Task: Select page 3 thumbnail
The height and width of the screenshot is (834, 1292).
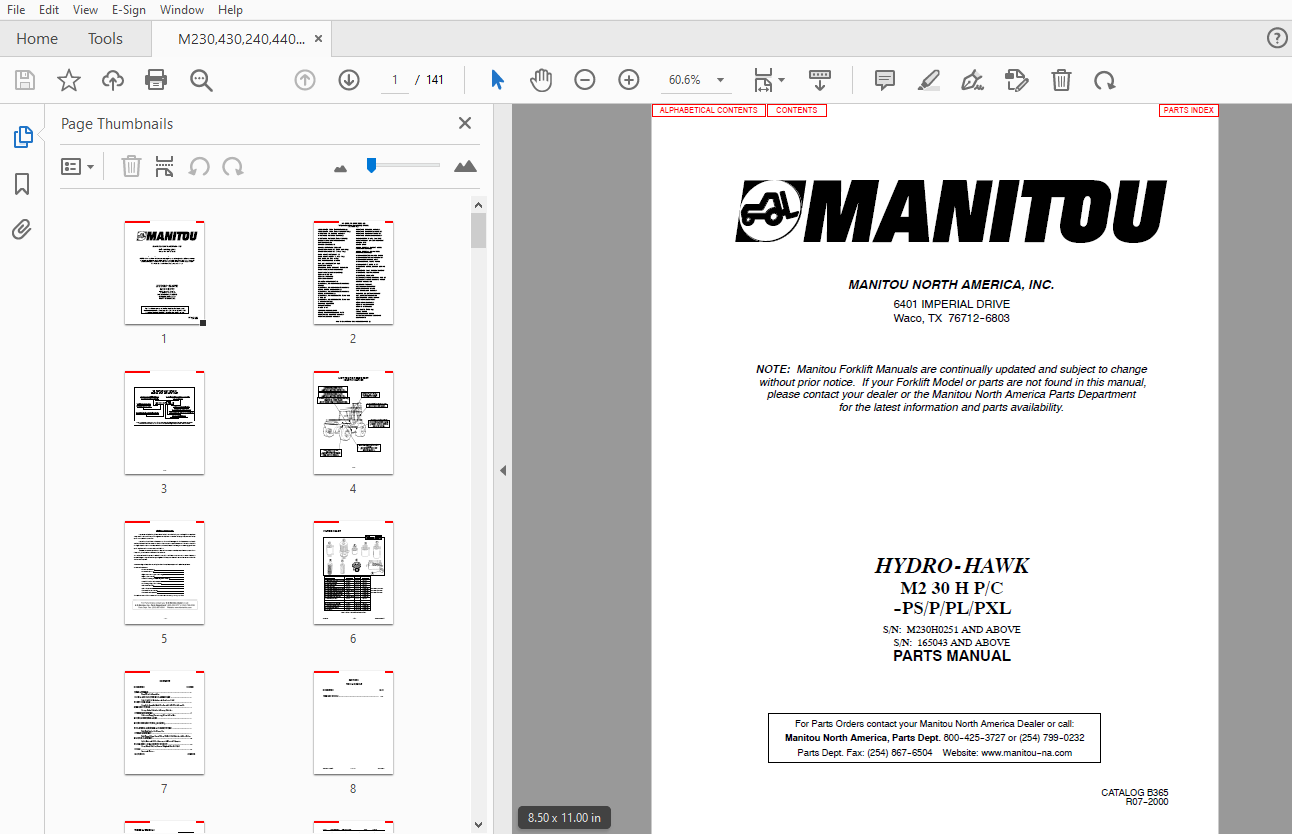Action: click(x=164, y=423)
